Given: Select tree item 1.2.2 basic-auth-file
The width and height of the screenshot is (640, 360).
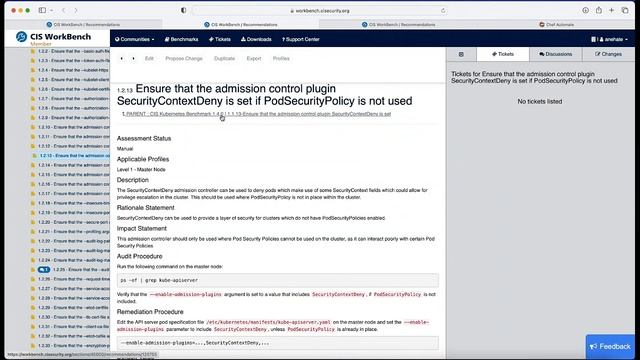Looking at the screenshot, I should click(74, 51).
